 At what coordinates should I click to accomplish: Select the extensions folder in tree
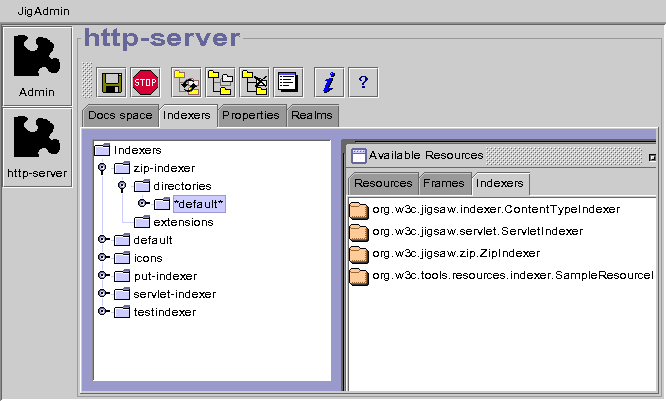click(x=183, y=222)
